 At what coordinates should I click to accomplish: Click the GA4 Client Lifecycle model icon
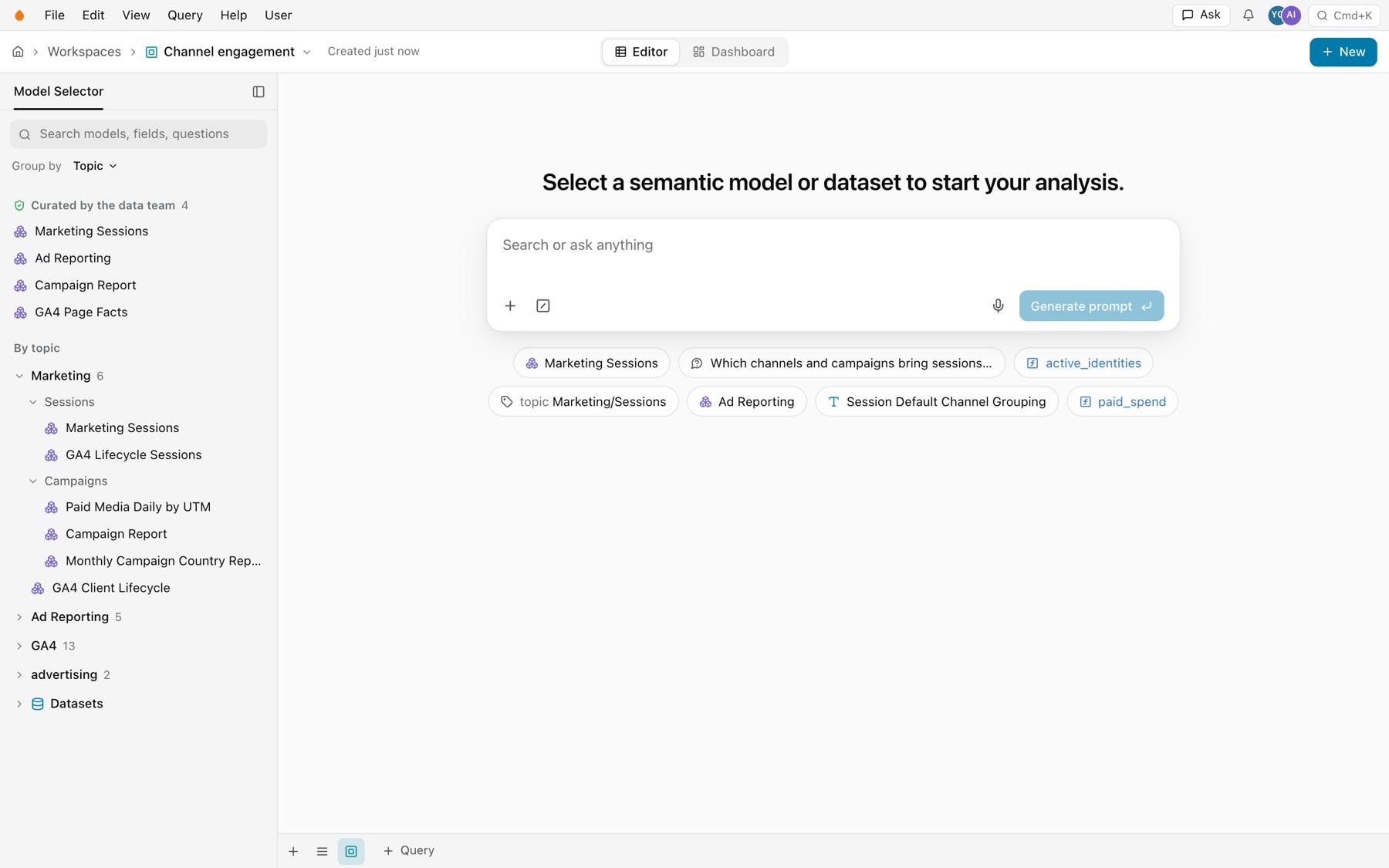point(38,588)
